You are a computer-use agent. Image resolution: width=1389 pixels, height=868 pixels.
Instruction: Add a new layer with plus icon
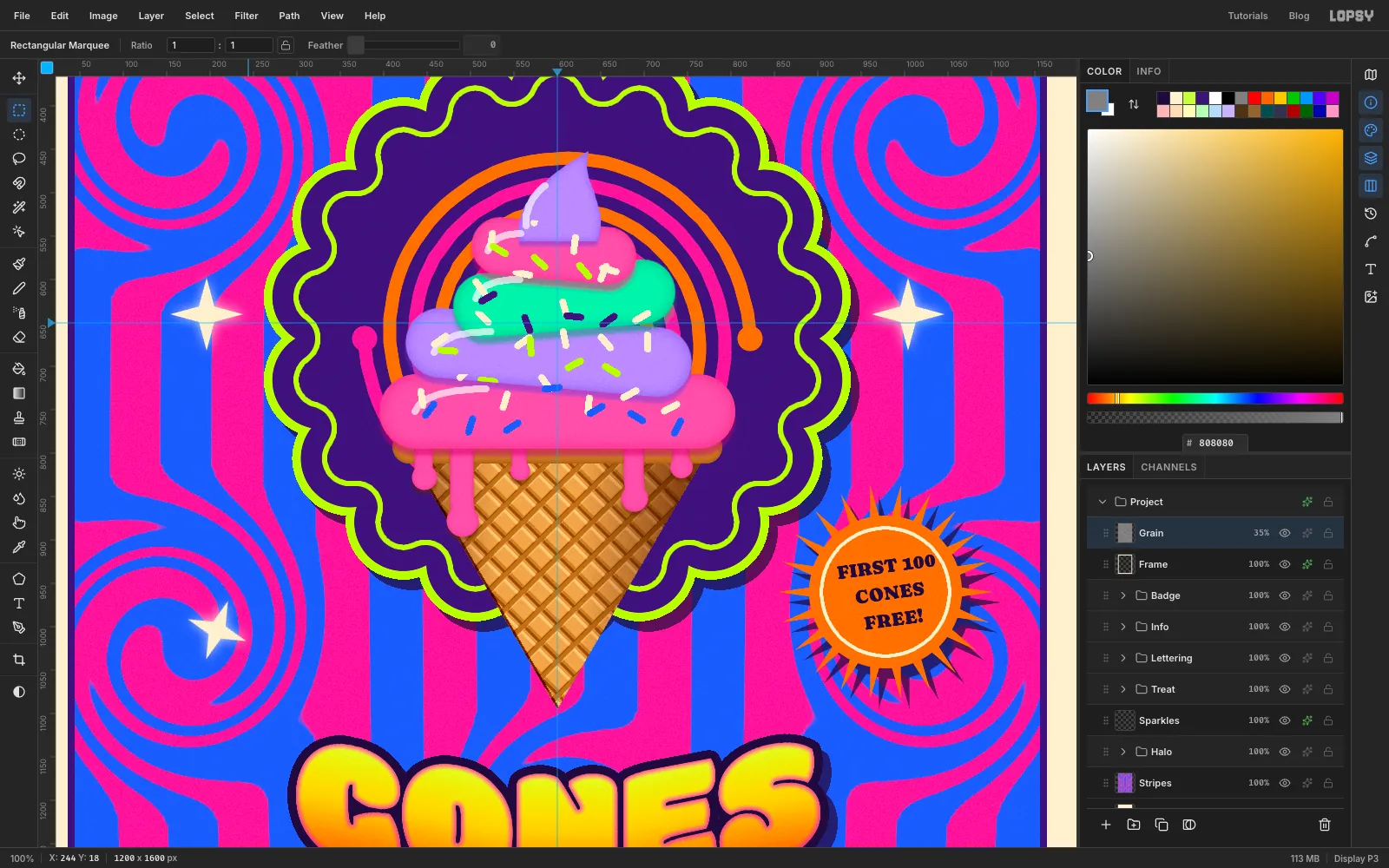tap(1106, 825)
